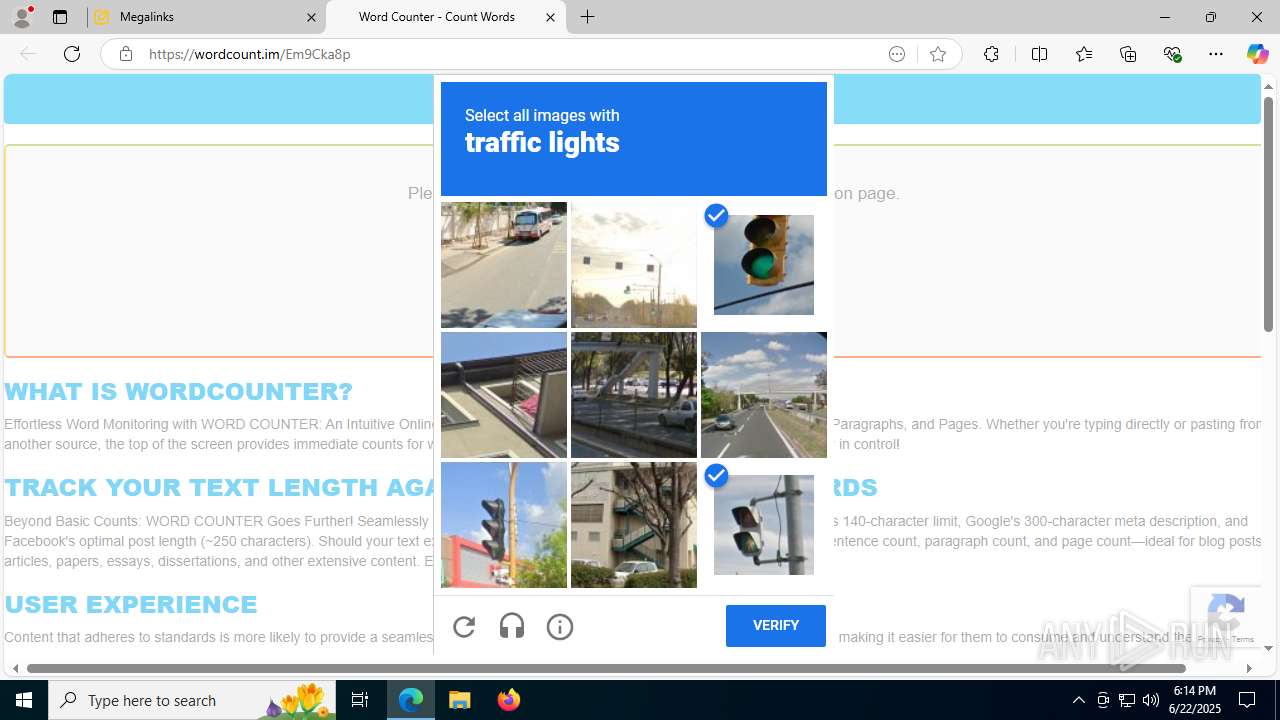Close the Megalinks tab
The width and height of the screenshot is (1280, 720).
pos(311,17)
